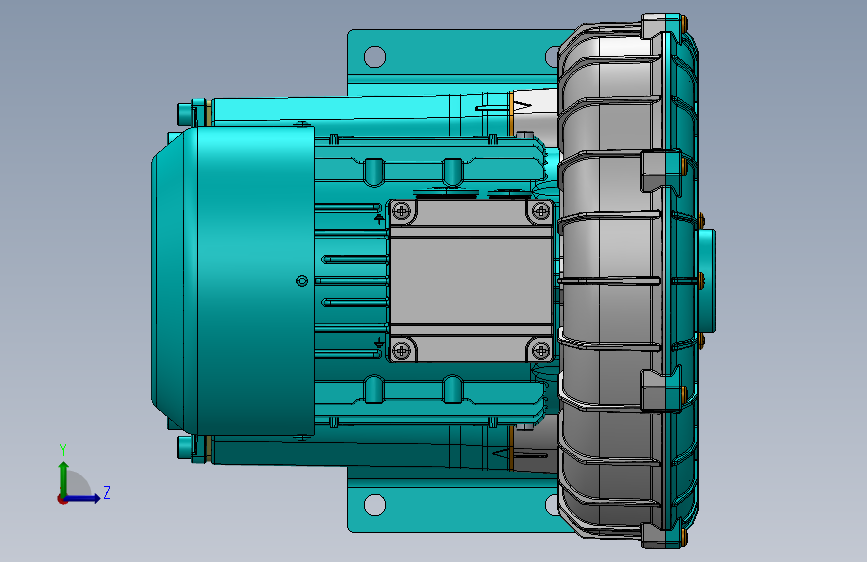Image resolution: width=867 pixels, height=562 pixels.
Task: Select the gray terminal box cover face
Action: (471, 281)
